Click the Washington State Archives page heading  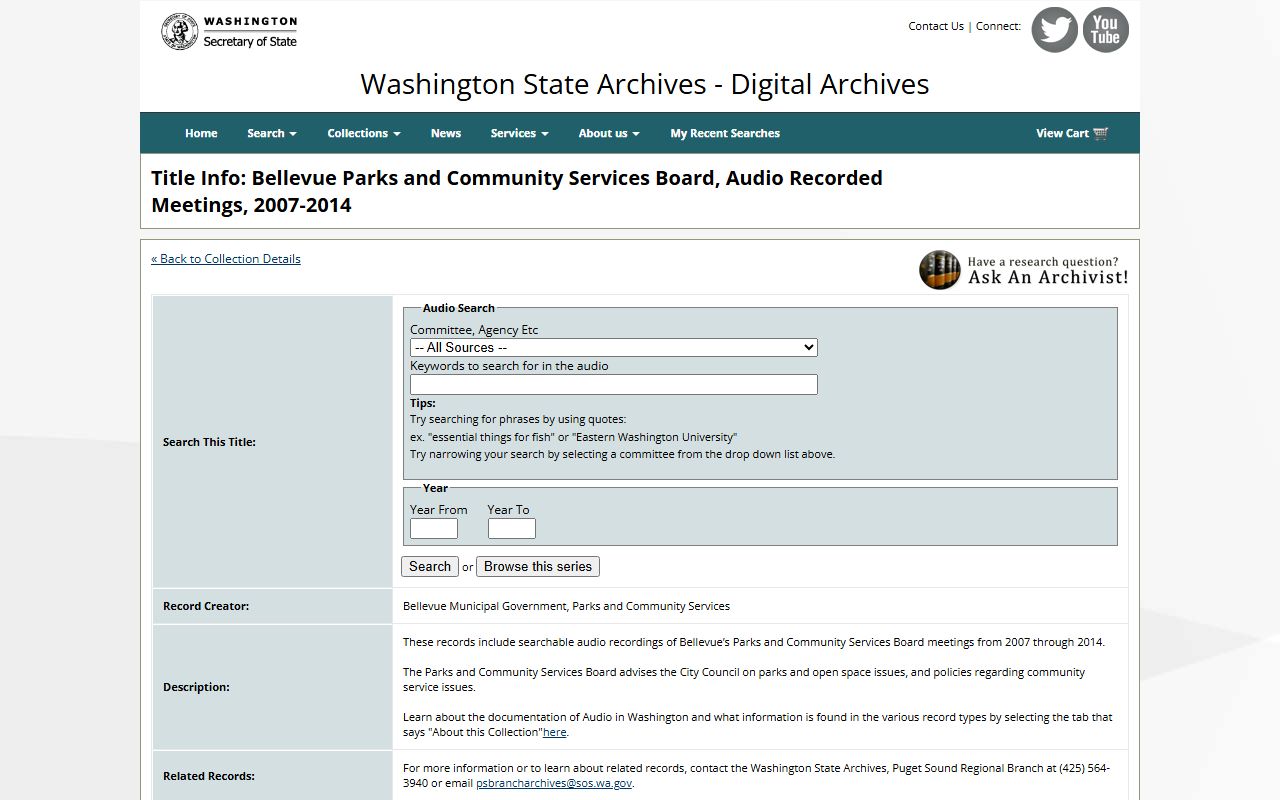point(645,84)
